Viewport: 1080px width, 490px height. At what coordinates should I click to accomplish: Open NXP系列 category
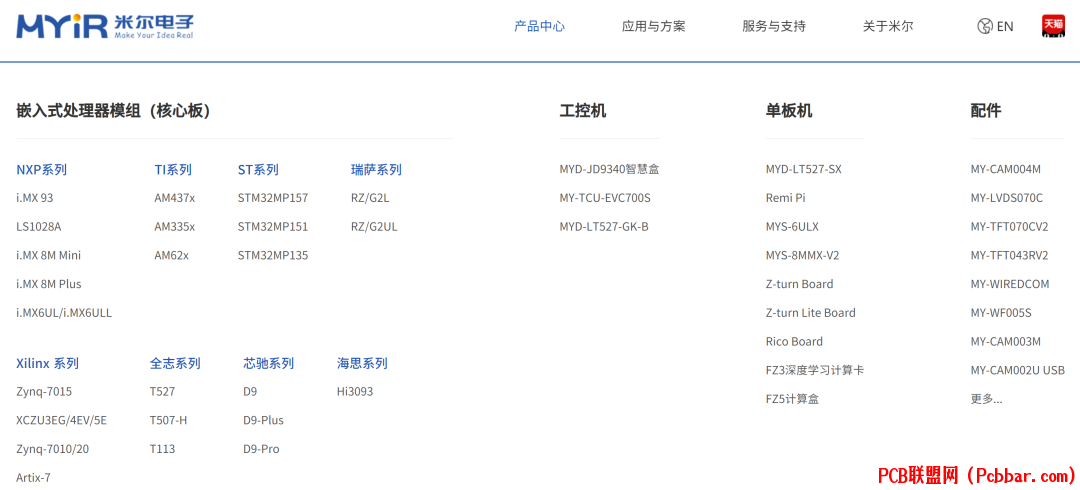point(42,170)
